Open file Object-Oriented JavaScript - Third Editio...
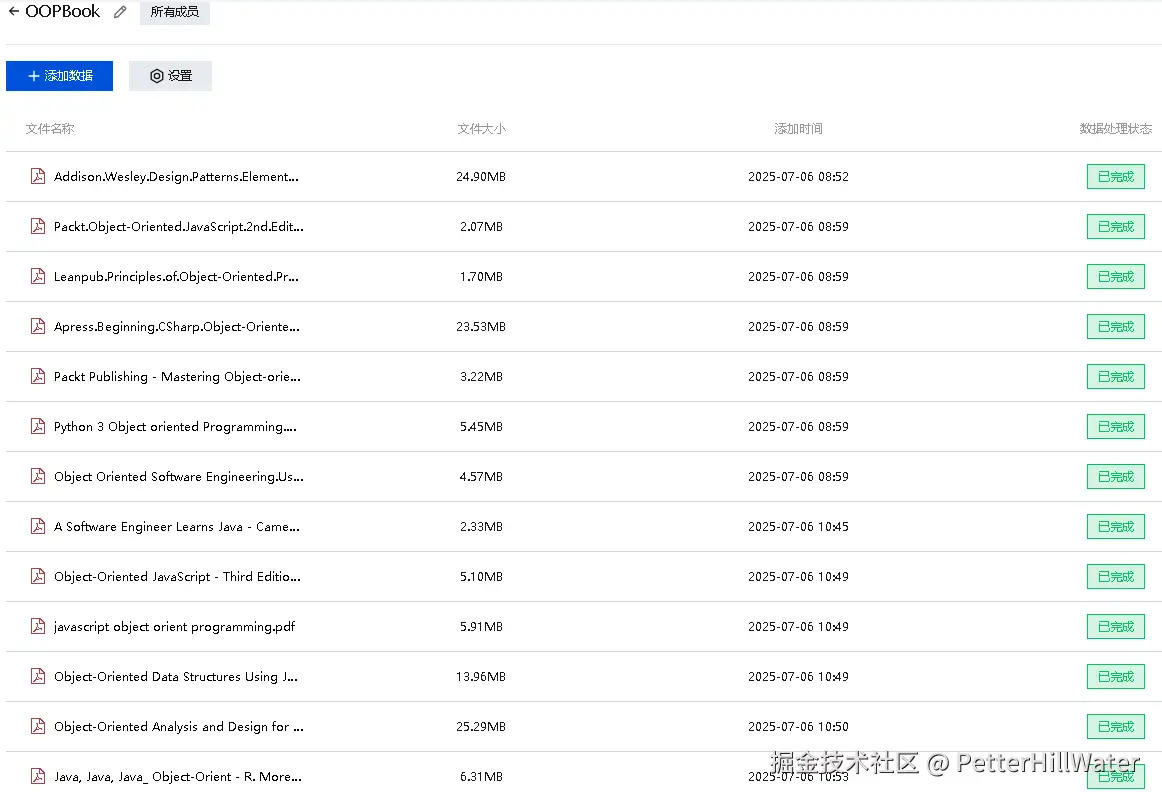Viewport: 1162px width, 799px height. tap(177, 577)
